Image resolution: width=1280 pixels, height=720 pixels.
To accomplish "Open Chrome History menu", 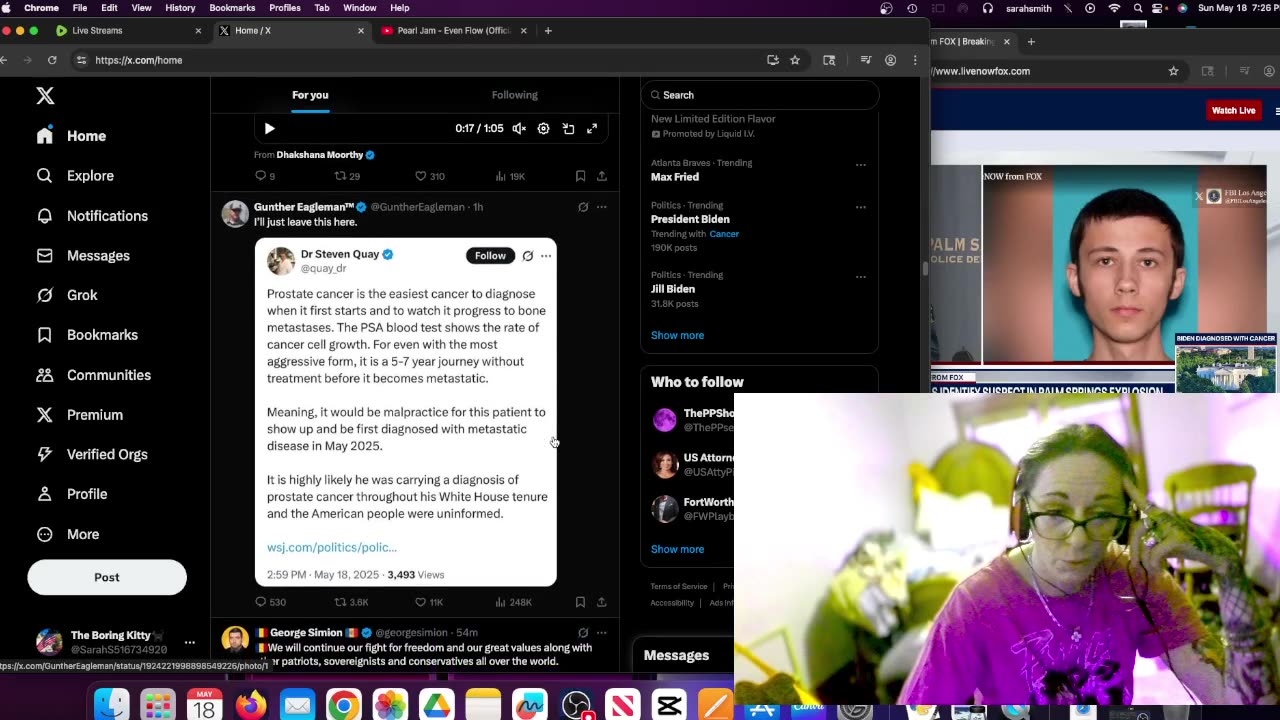I will point(180,8).
